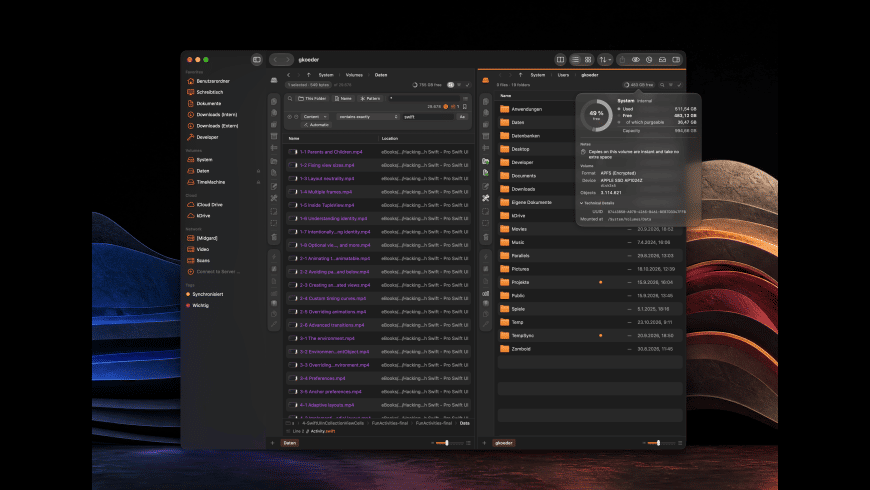
Task: Click Volumes in left pane breadcrumb
Action: 354,75
